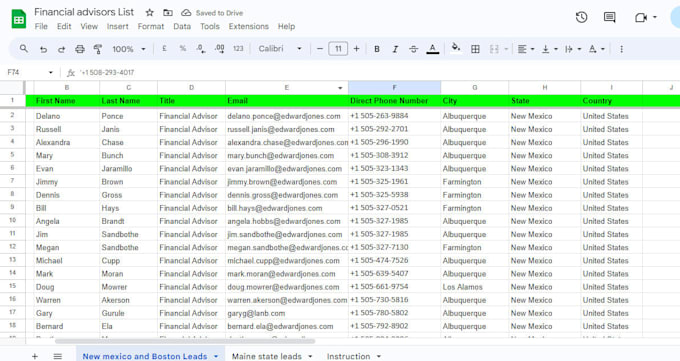680x361 pixels.
Task: Open the text color picker
Action: (432, 49)
